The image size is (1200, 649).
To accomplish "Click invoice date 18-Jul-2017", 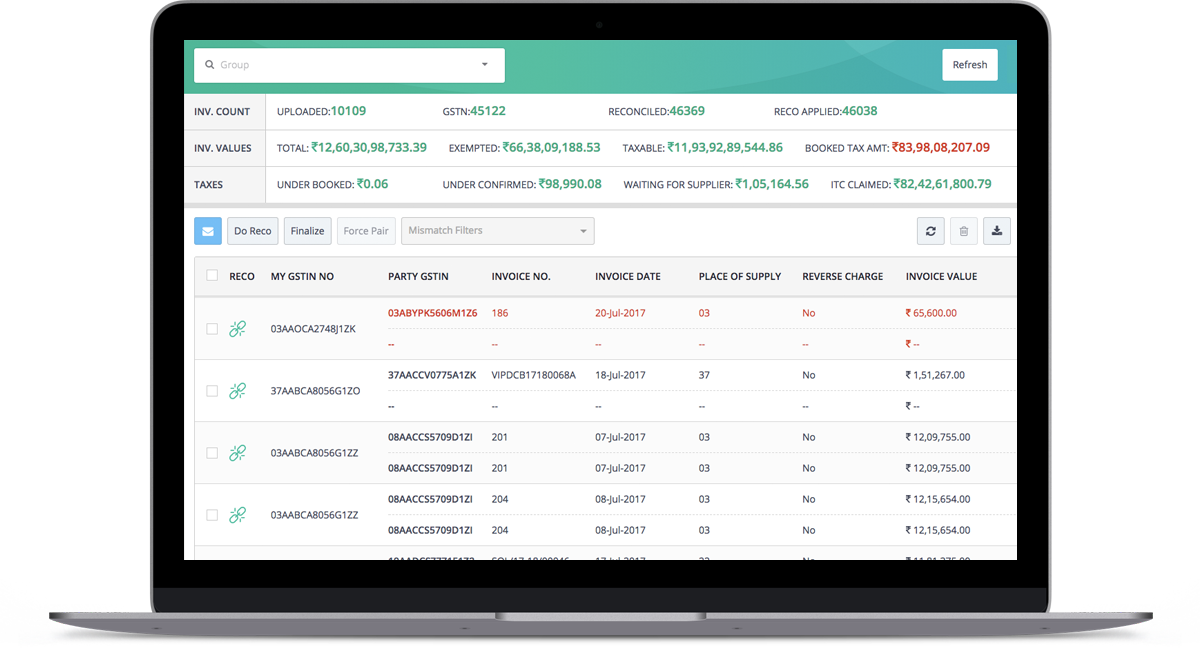I will (620, 375).
